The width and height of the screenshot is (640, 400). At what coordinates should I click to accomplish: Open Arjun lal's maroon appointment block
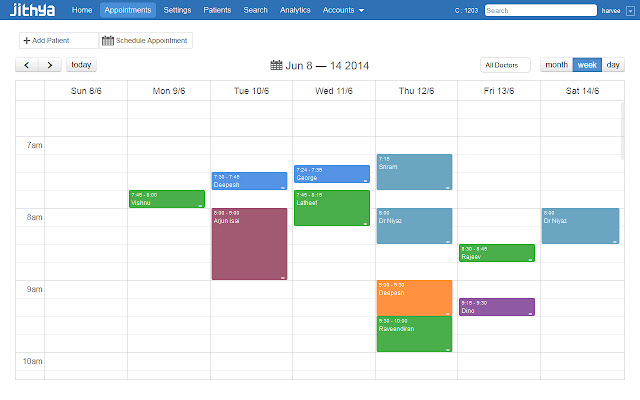click(249, 245)
